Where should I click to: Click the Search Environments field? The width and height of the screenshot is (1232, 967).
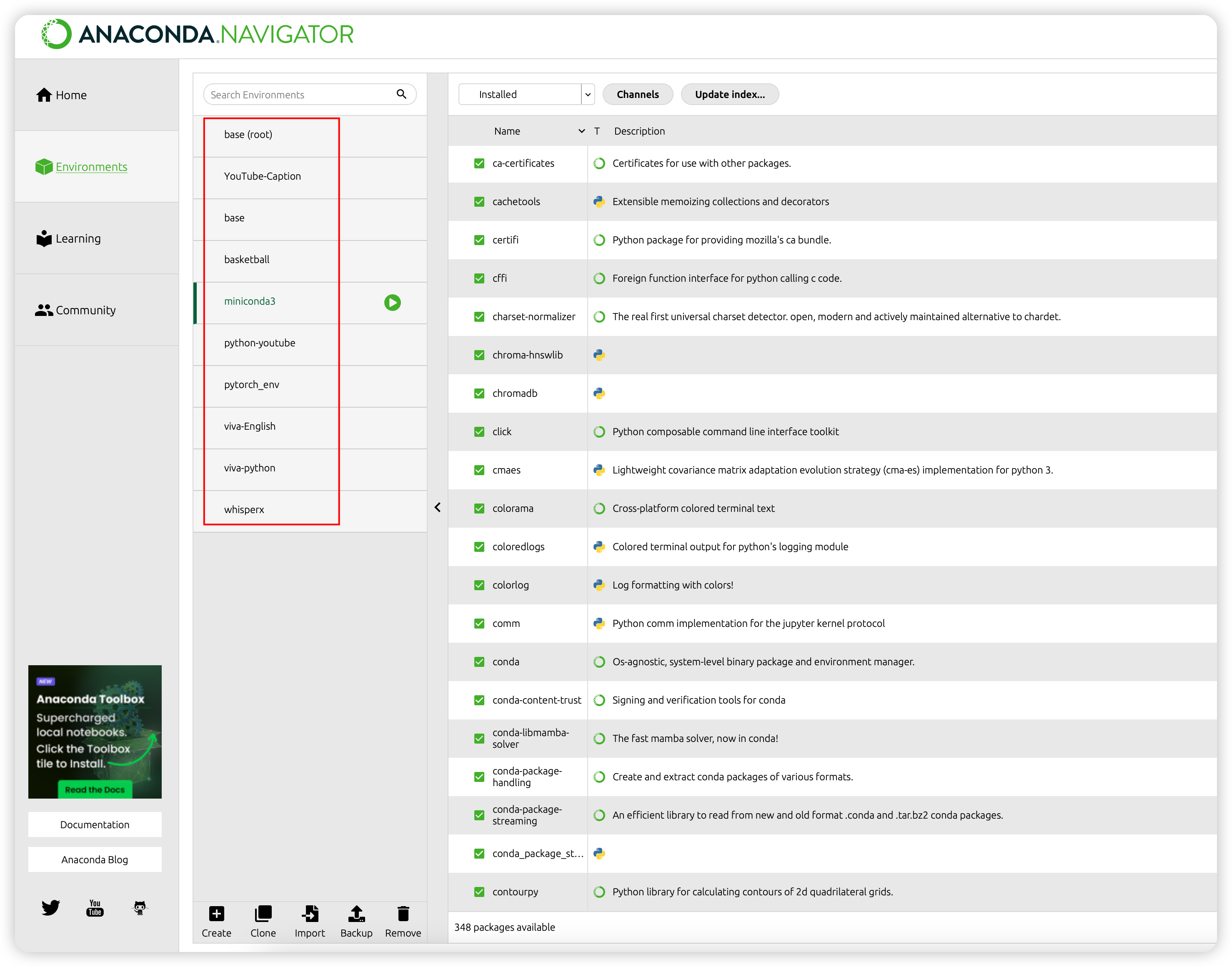point(310,95)
